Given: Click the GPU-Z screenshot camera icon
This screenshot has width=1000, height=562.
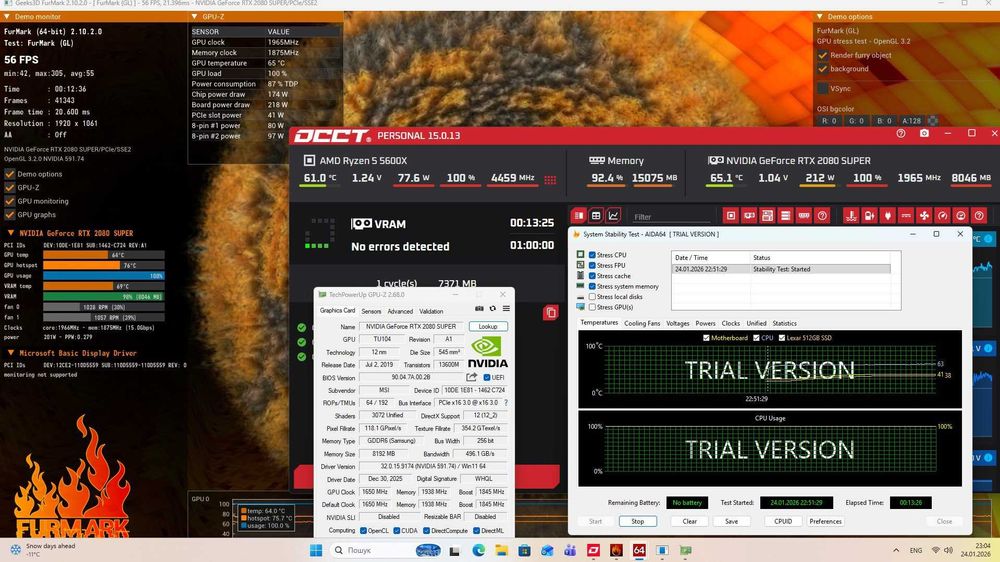Looking at the screenshot, I should [479, 309].
